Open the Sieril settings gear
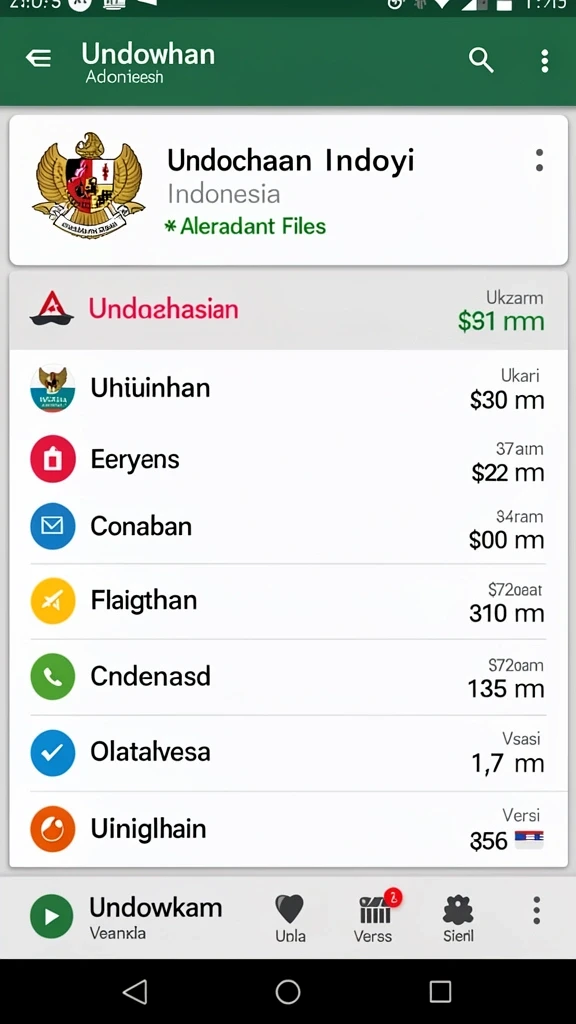576x1024 pixels. pyautogui.click(x=458, y=910)
